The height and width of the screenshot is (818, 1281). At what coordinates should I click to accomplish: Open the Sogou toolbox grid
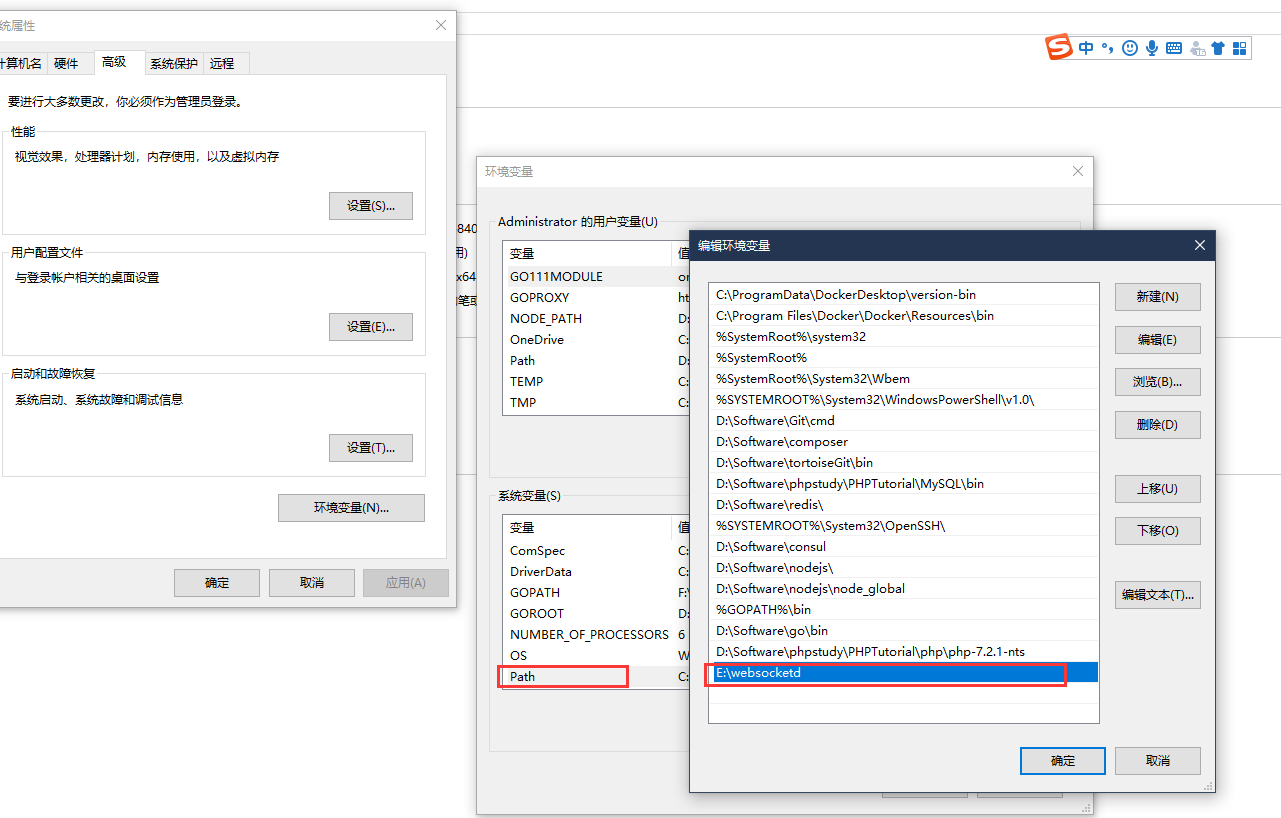click(1239, 47)
